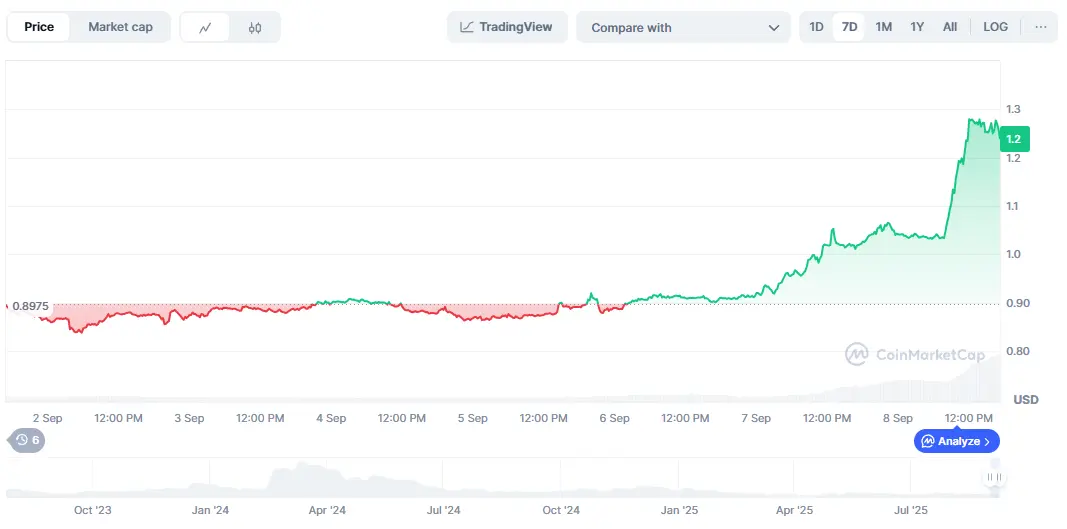Open the three-dot more options menu
1067x529 pixels.
[x=1041, y=27]
